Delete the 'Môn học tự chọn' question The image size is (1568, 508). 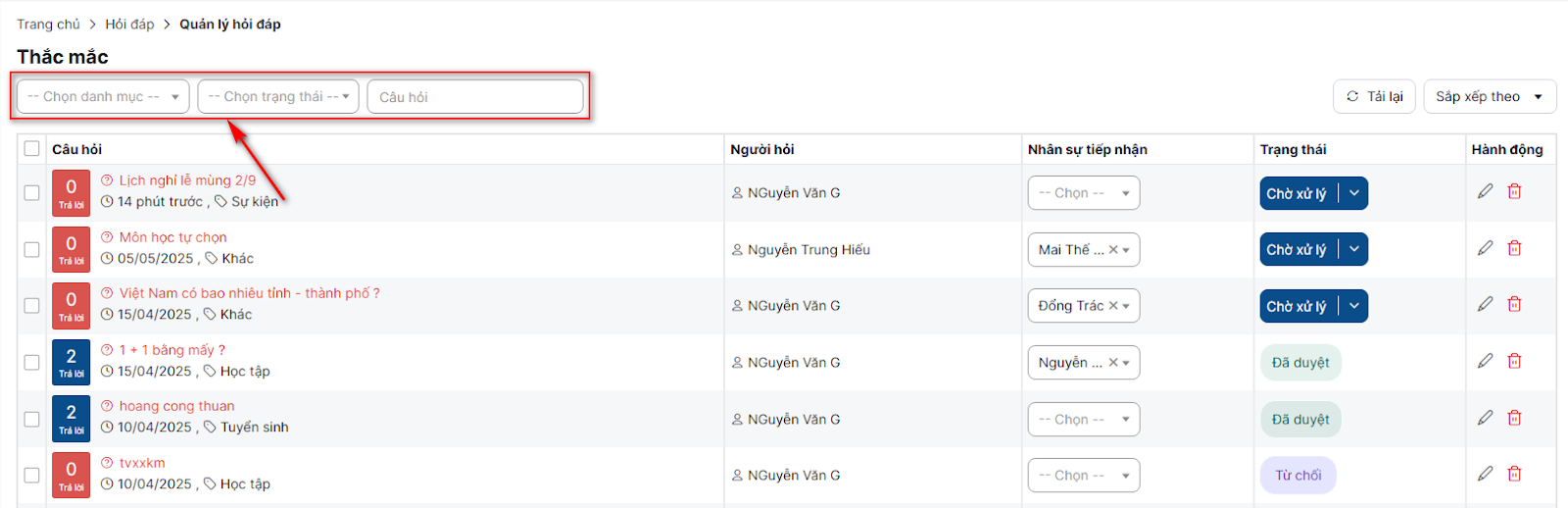1514,248
